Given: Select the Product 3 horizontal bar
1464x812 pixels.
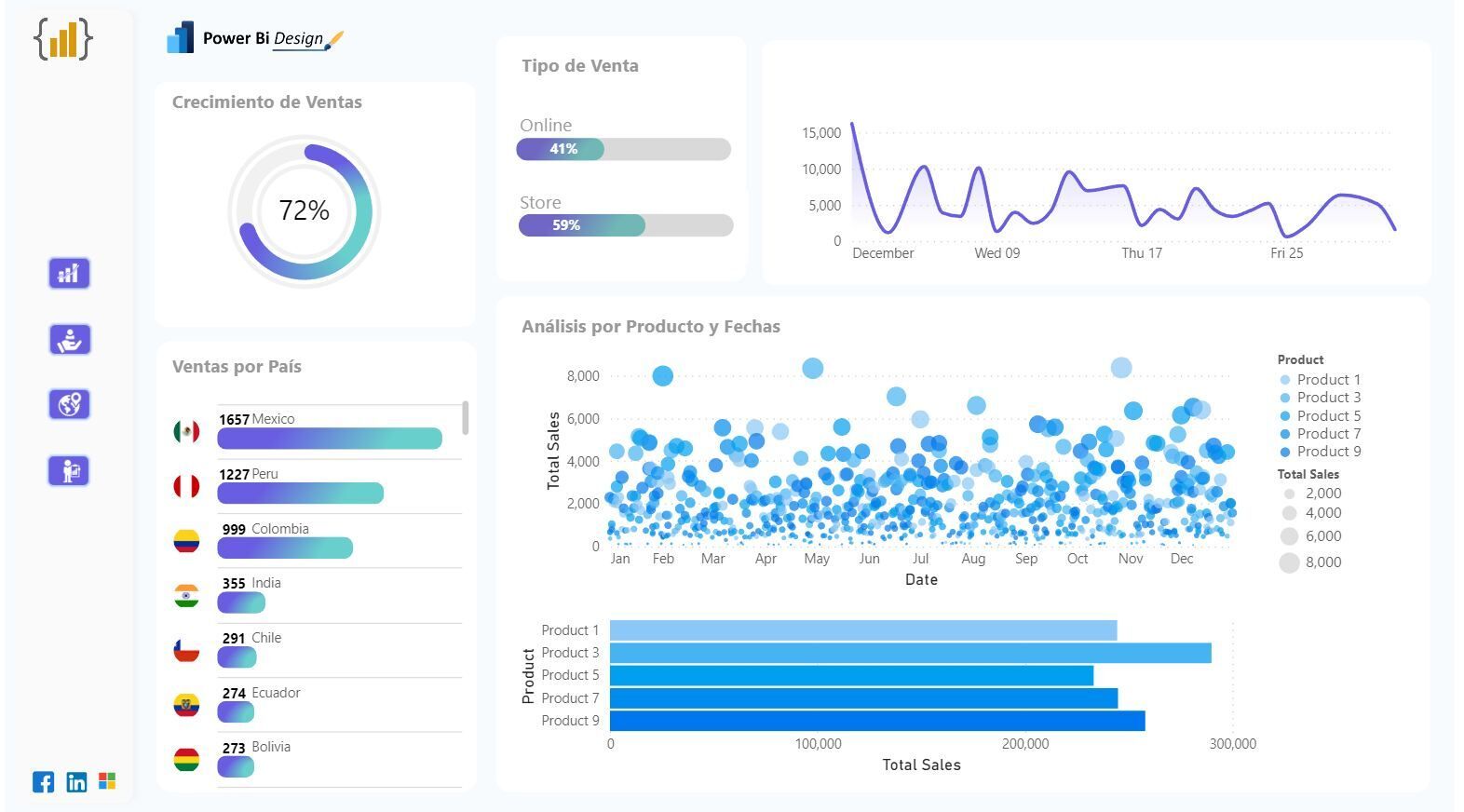Looking at the screenshot, I should (911, 653).
